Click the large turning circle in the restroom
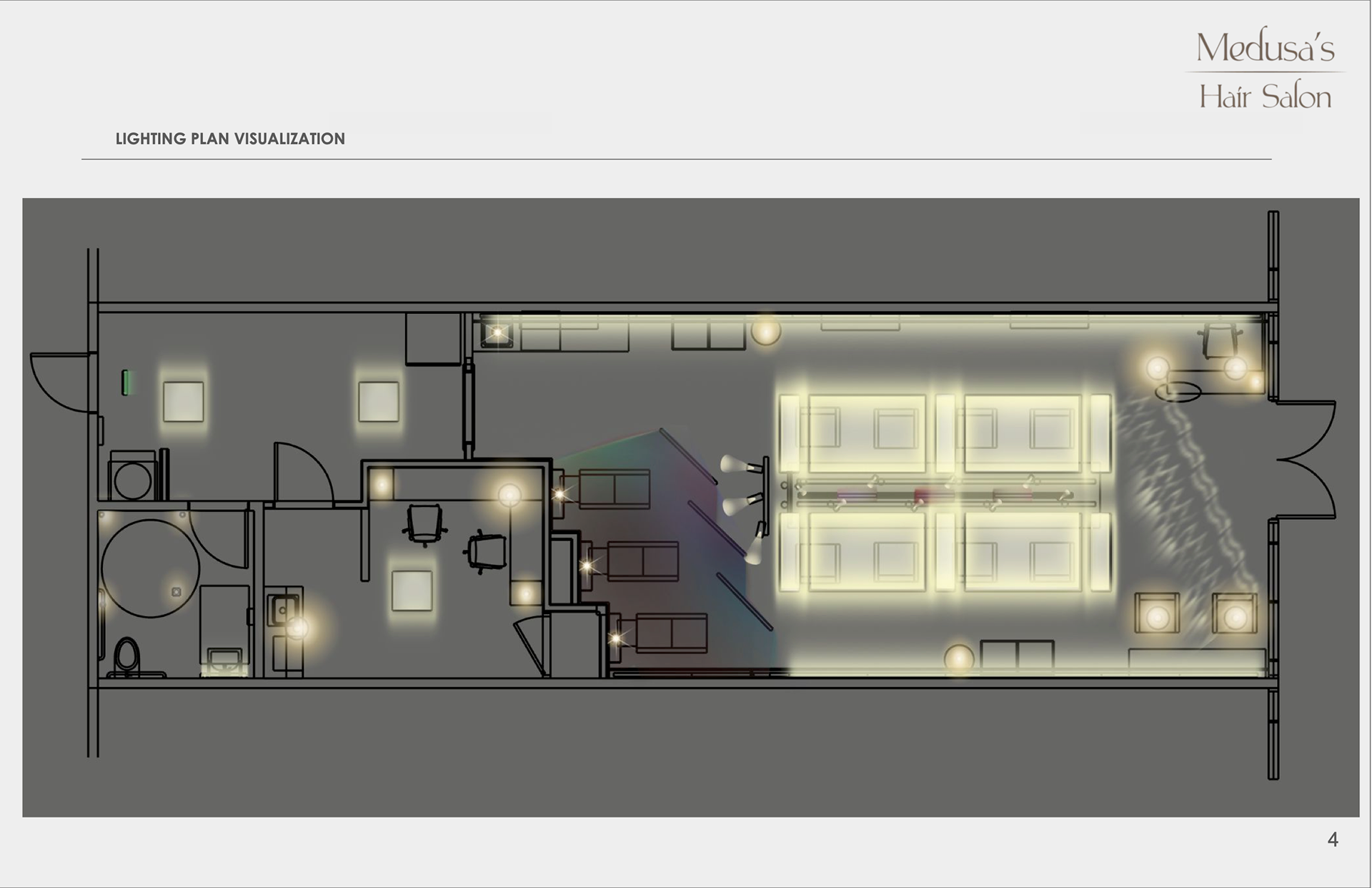The height and width of the screenshot is (888, 1372). (150, 568)
